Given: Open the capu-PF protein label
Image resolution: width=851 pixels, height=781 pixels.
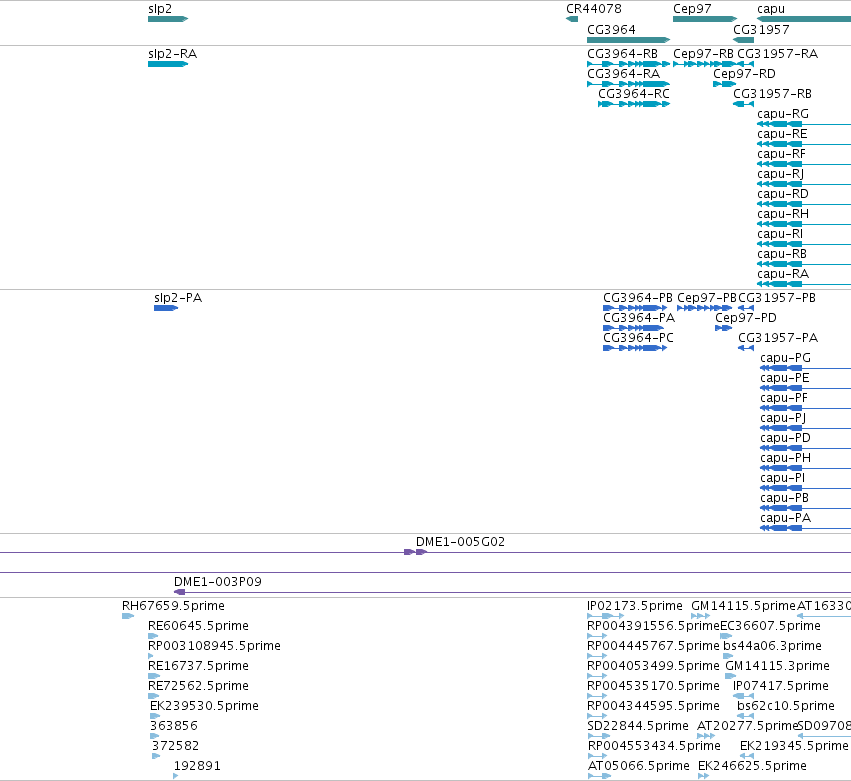Looking at the screenshot, I should coord(784,398).
